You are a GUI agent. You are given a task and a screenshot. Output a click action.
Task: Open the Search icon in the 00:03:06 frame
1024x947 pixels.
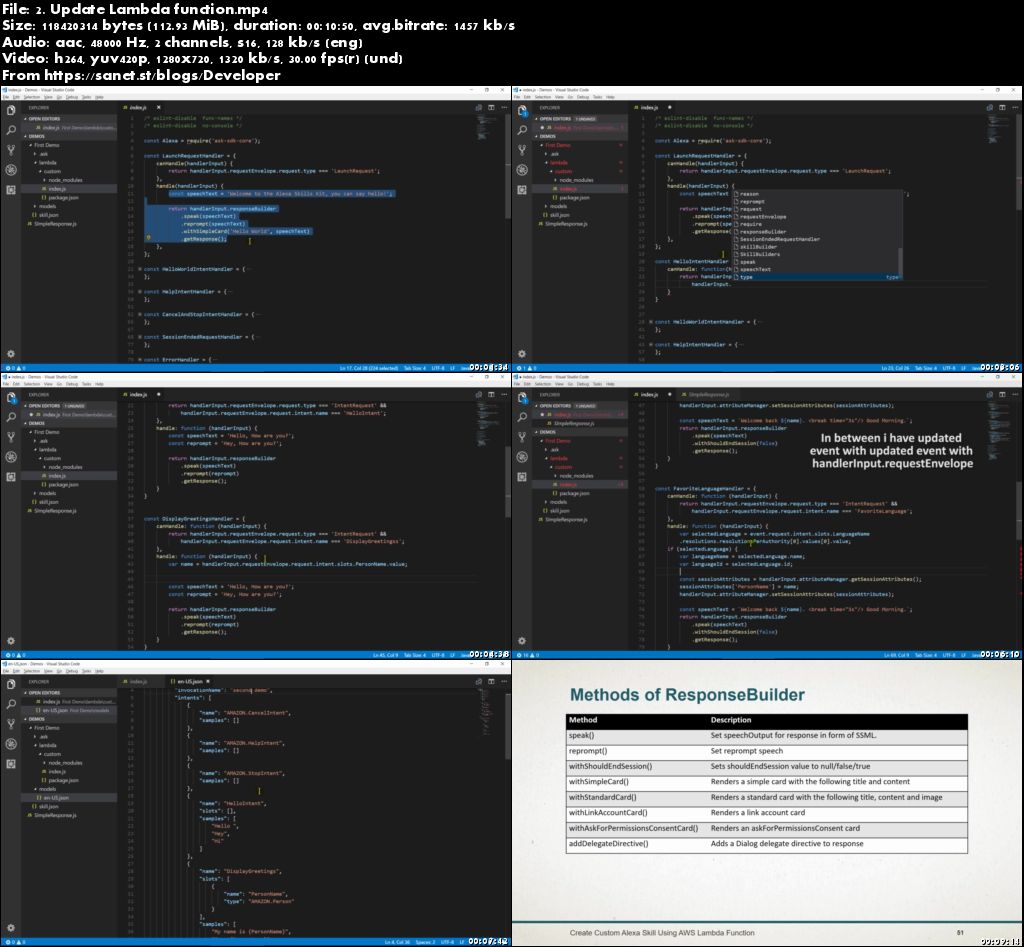pyautogui.click(x=522, y=130)
